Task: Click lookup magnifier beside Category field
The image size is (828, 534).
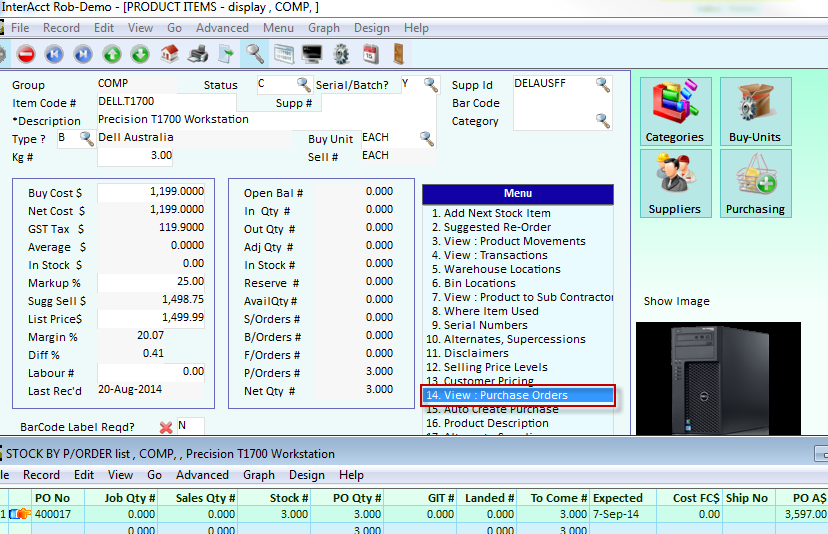Action: 603,120
